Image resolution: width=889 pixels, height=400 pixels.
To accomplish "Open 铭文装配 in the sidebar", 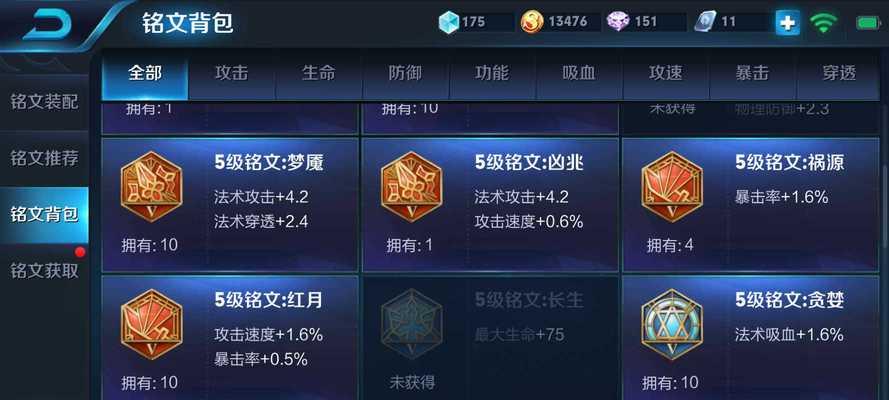I will 44,103.
